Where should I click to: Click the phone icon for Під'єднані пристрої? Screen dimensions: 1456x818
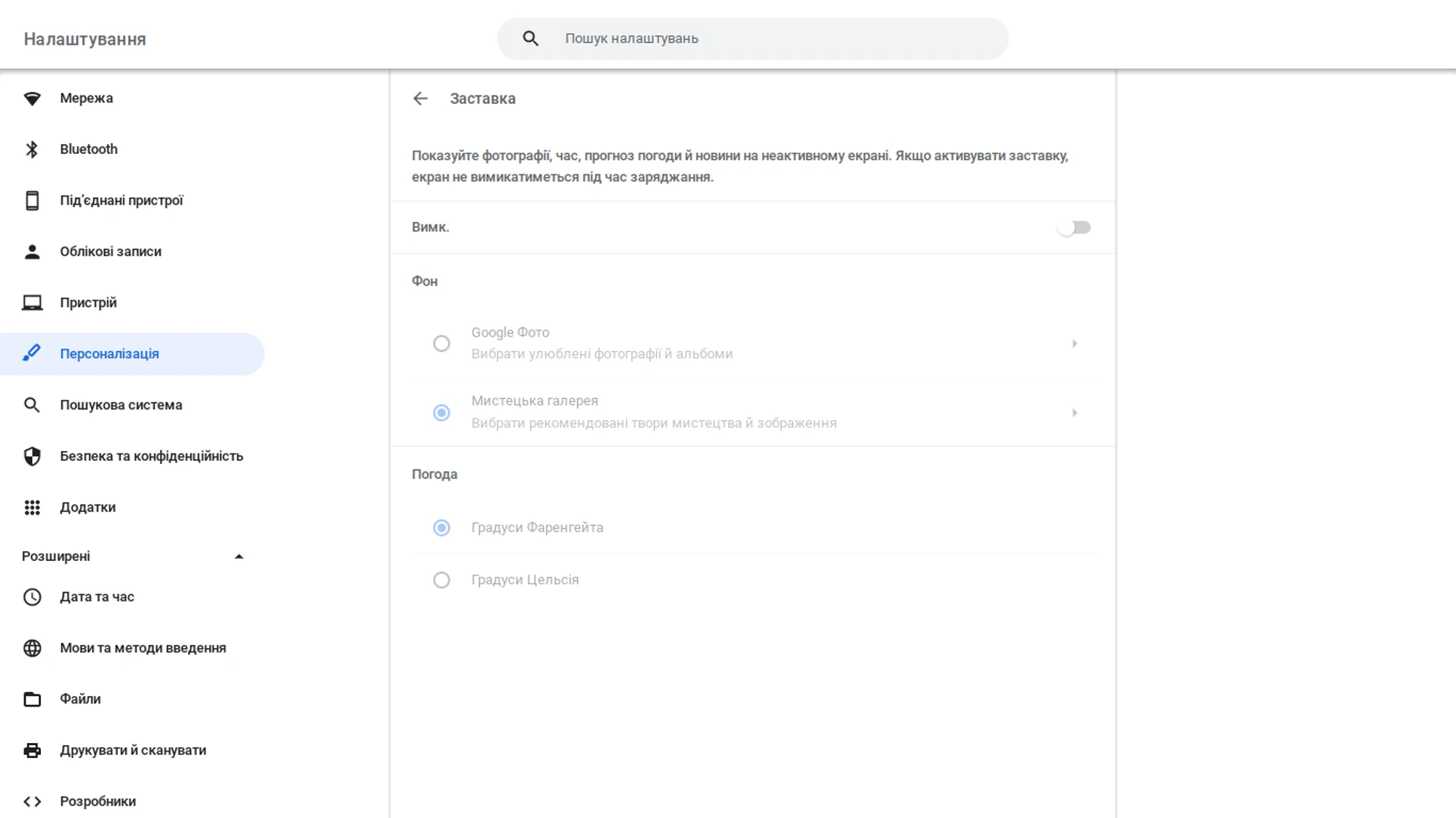(32, 201)
